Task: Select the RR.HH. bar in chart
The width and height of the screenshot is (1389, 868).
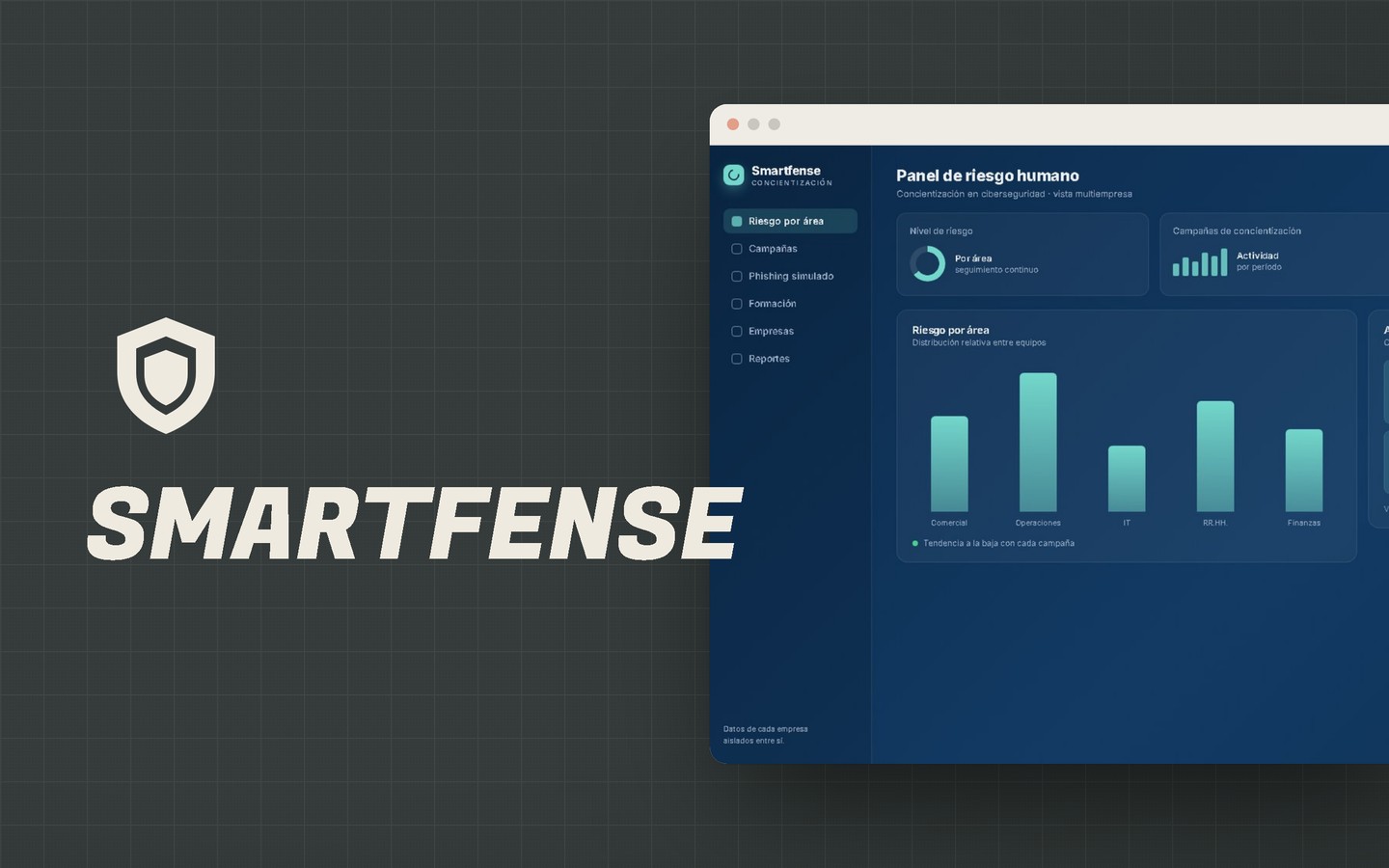Action: pyautogui.click(x=1215, y=456)
